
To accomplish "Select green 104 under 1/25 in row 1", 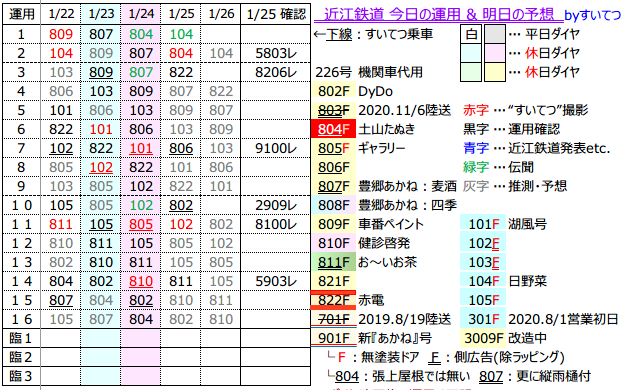I will tap(181, 34).
